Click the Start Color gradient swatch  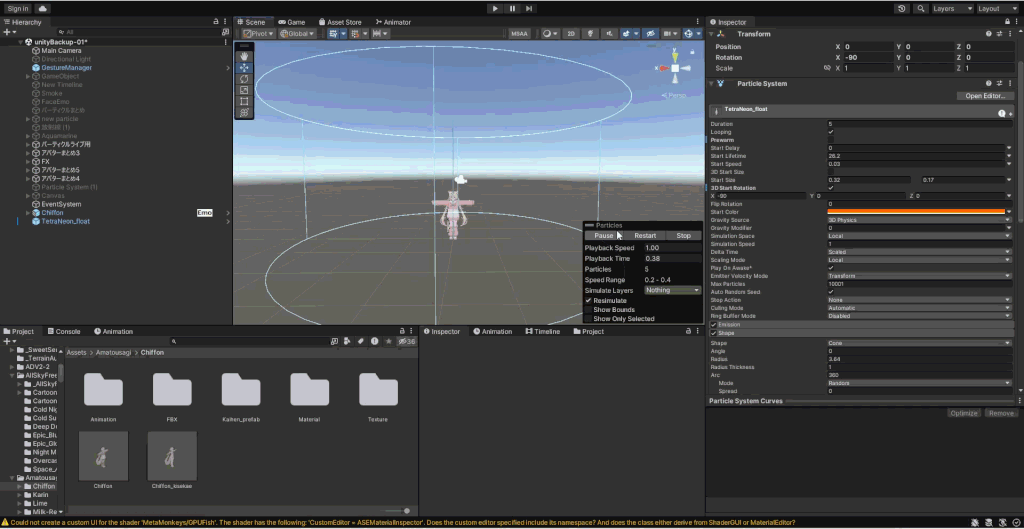(x=916, y=212)
